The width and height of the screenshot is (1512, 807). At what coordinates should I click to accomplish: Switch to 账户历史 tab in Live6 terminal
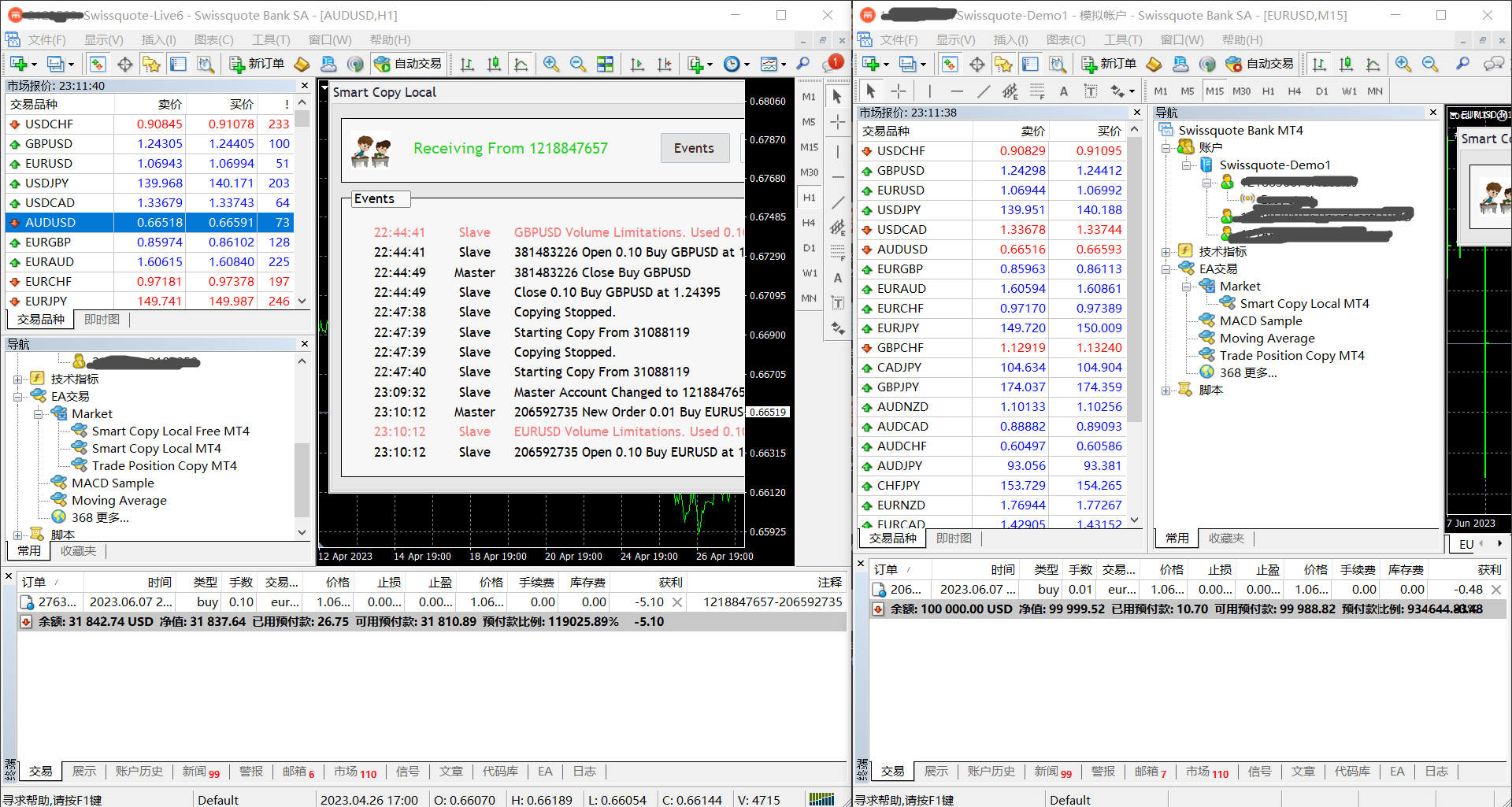click(x=139, y=772)
